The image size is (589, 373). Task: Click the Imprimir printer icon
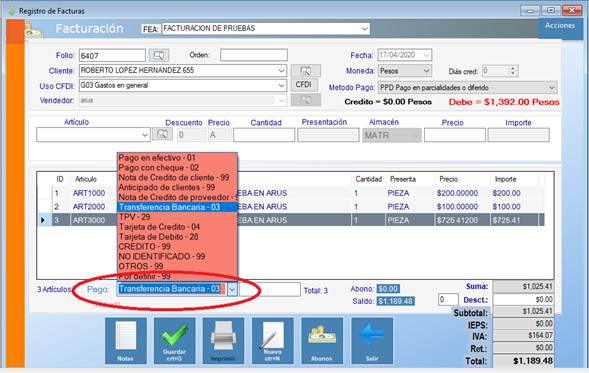click(x=223, y=341)
